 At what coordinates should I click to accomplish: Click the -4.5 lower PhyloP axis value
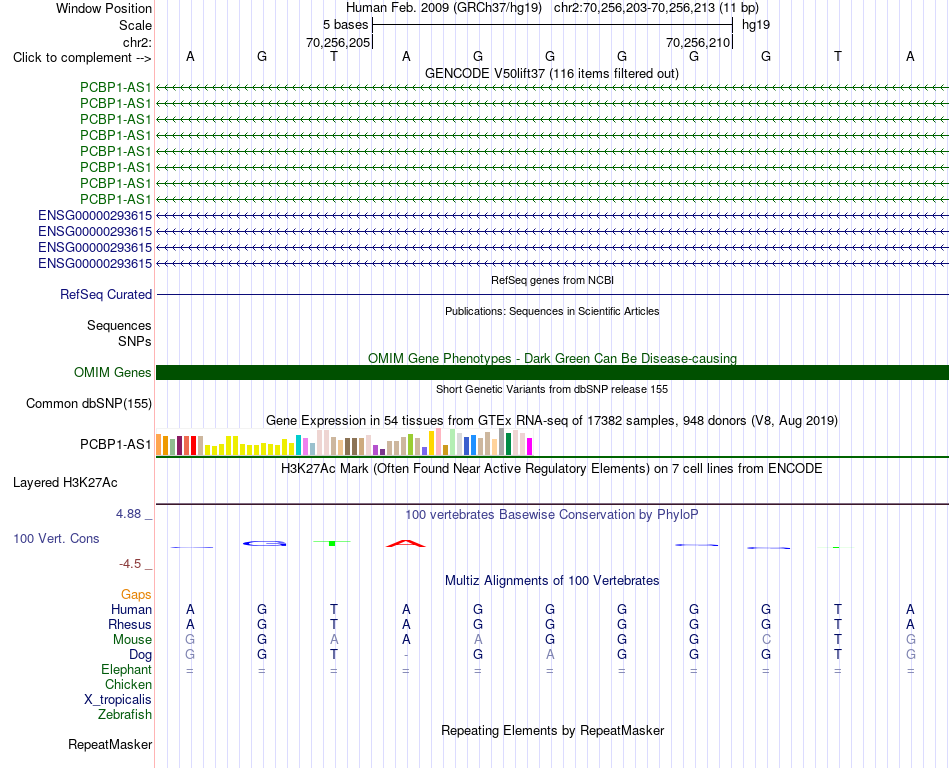click(130, 564)
